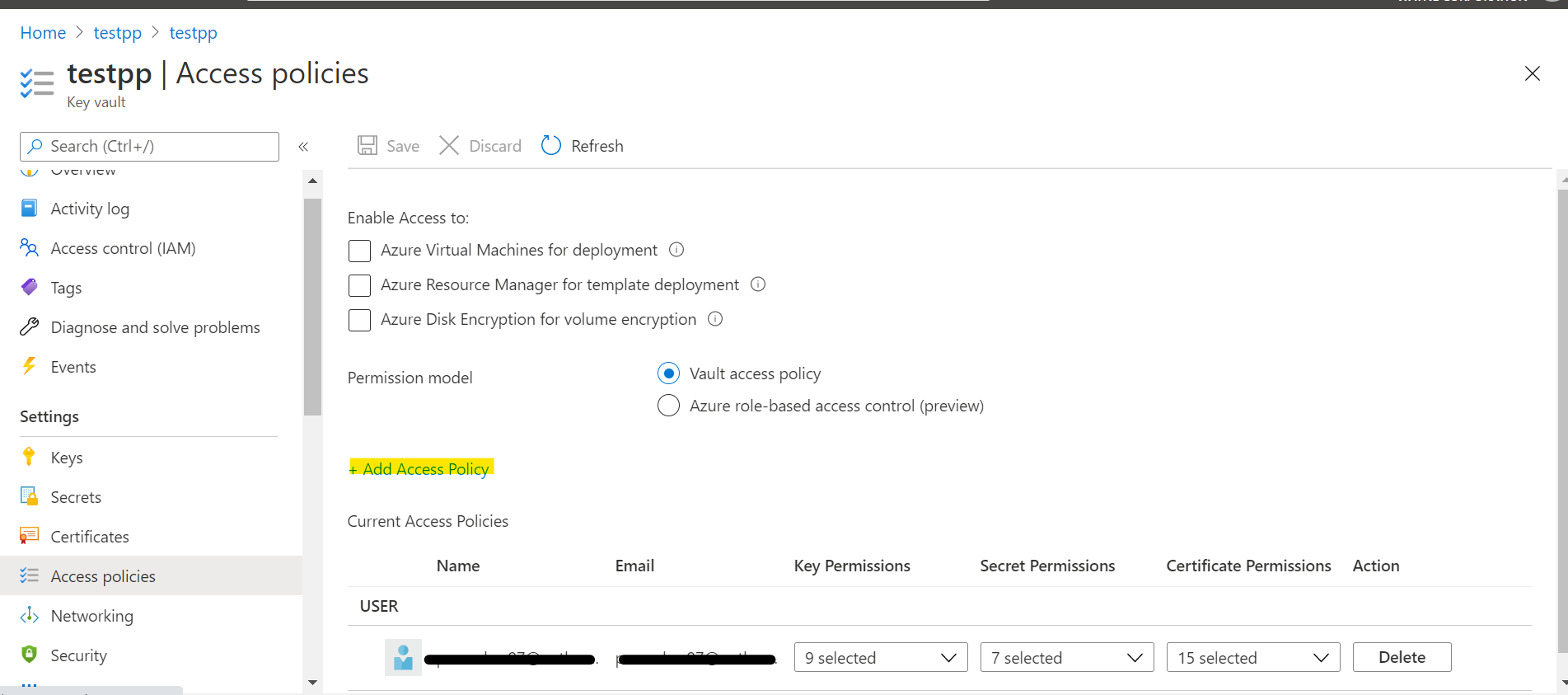The width and height of the screenshot is (1568, 695).
Task: Select Vault access policy radio button
Action: tap(669, 373)
